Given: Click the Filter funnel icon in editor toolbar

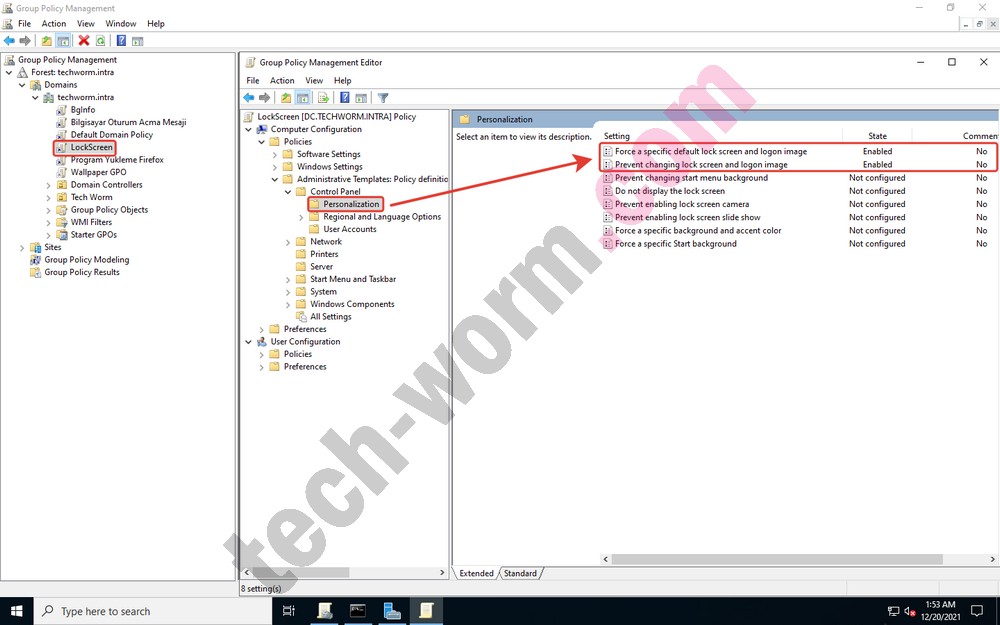Looking at the screenshot, I should tap(382, 98).
